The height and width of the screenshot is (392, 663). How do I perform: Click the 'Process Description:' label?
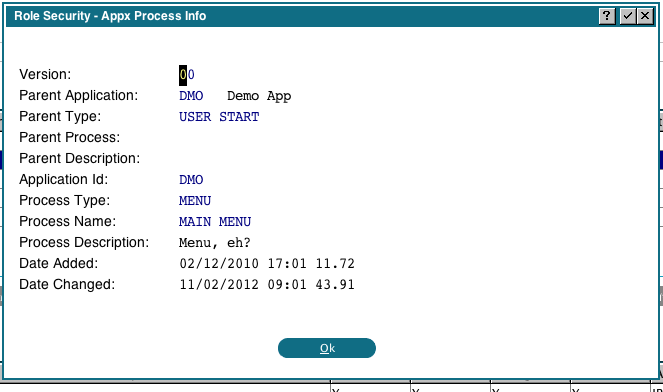pos(84,243)
